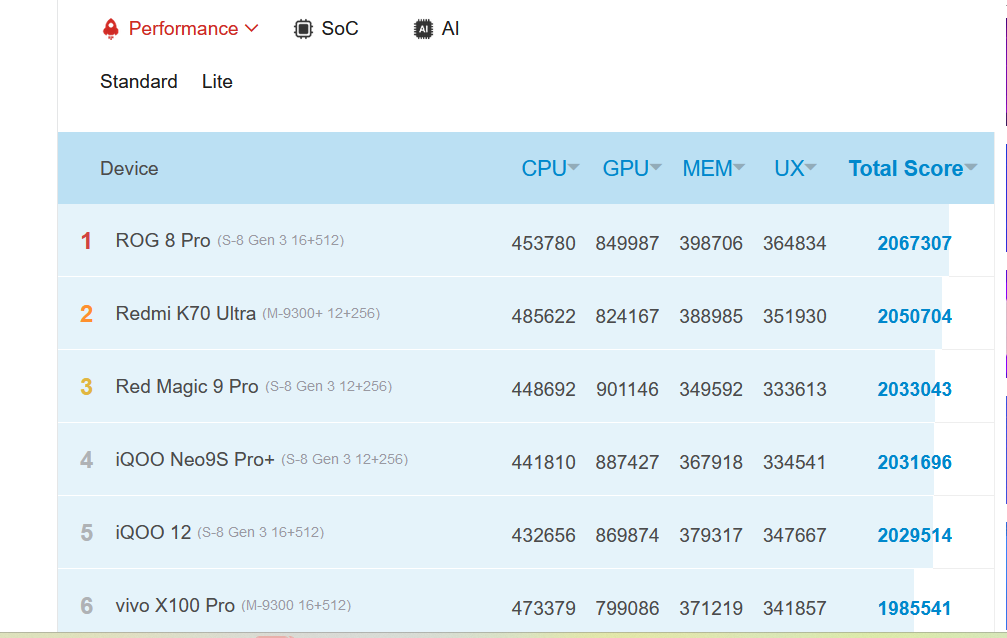The width and height of the screenshot is (1007, 638).
Task: Open iQOO Neo9S Pro+ device entry
Action: tap(195, 459)
